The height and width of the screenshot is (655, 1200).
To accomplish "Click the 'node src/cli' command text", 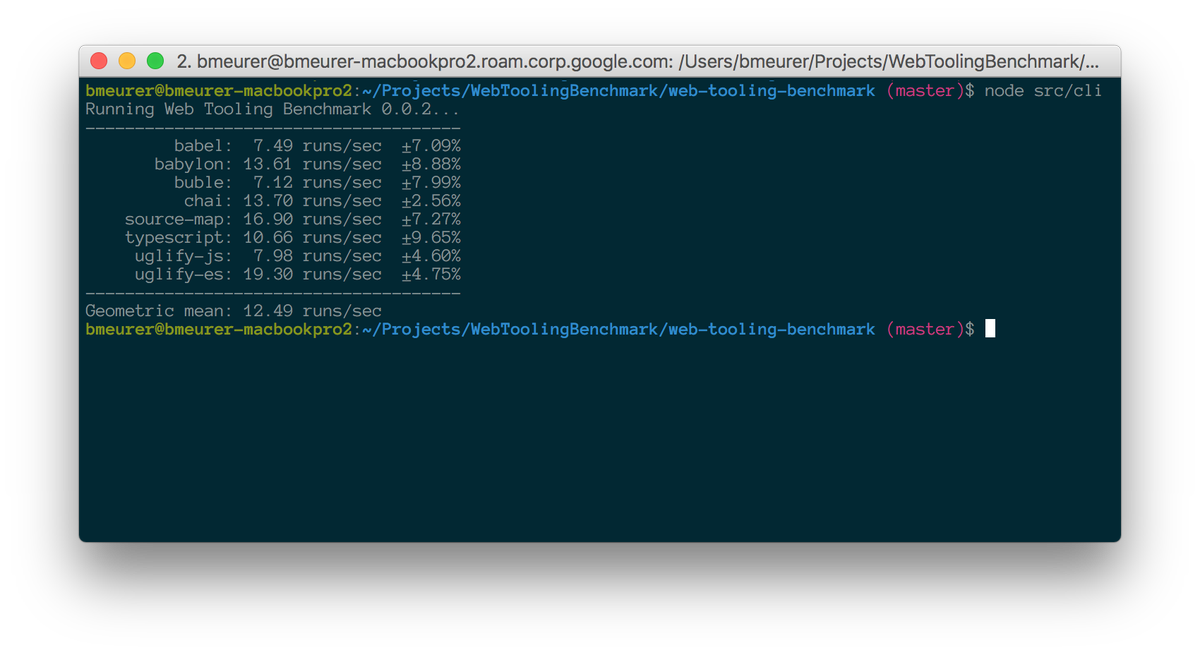I will [x=1043, y=91].
